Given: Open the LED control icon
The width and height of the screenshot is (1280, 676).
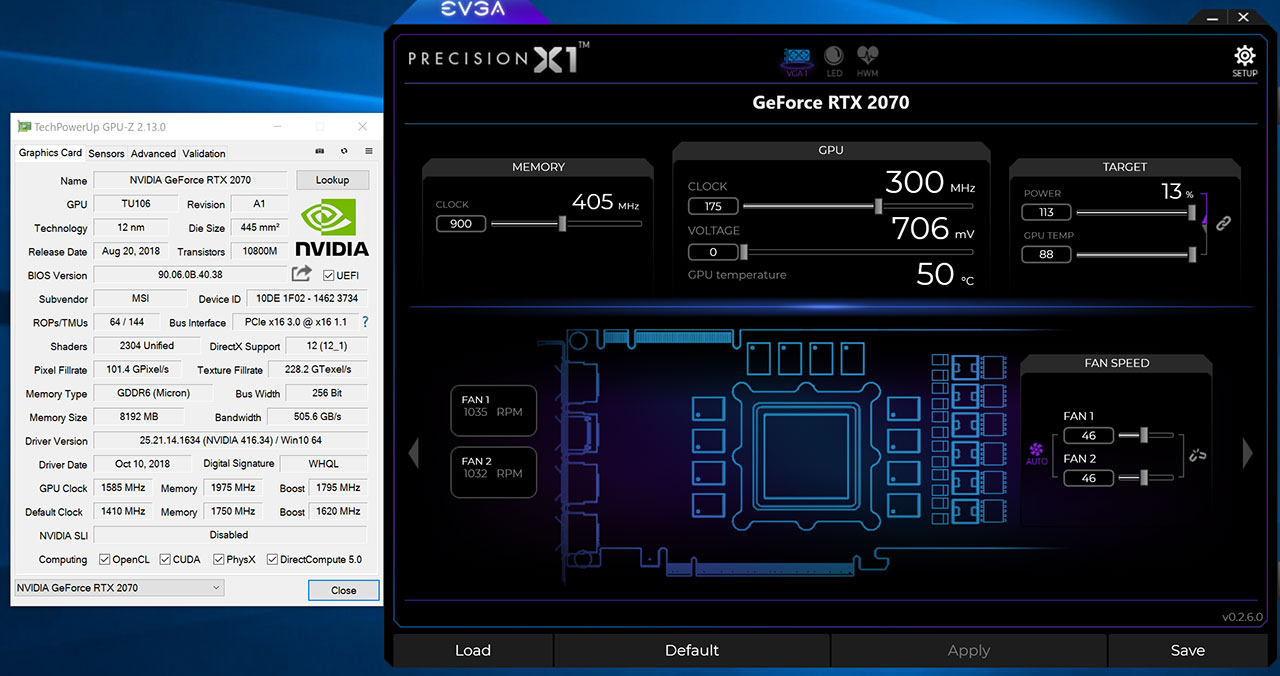Looking at the screenshot, I should [834, 61].
